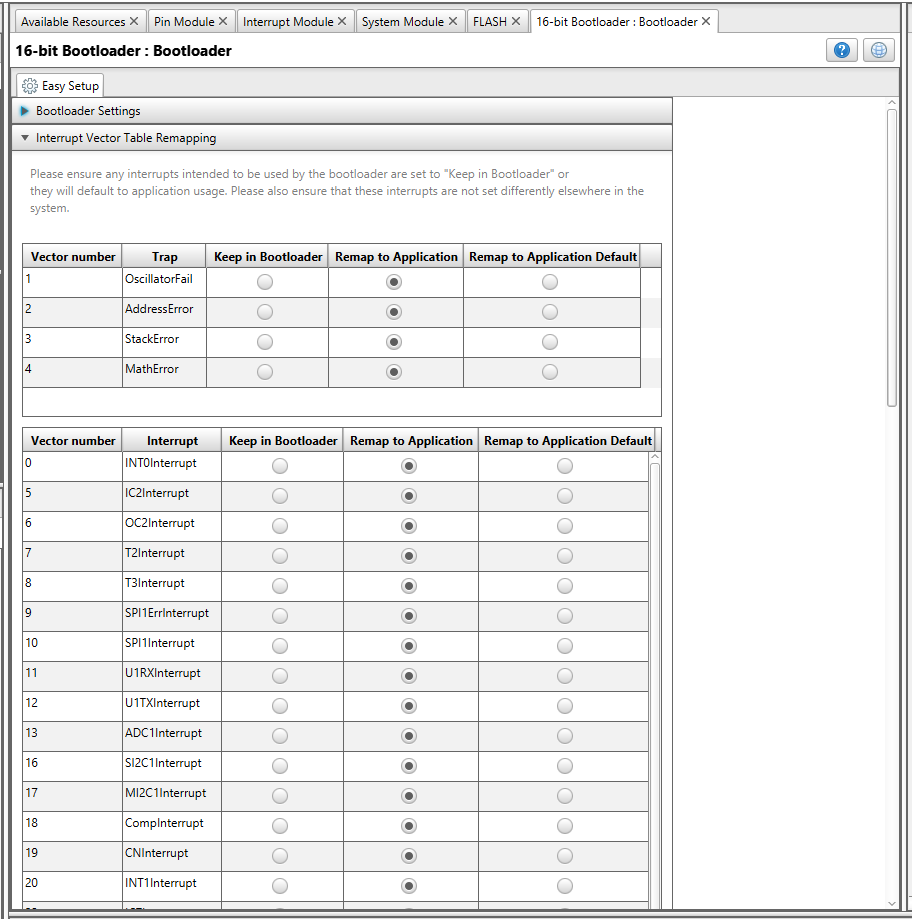Click the main panel vertical scrollbar thumb
Image resolution: width=912 pixels, height=919 pixels.
tap(892, 258)
